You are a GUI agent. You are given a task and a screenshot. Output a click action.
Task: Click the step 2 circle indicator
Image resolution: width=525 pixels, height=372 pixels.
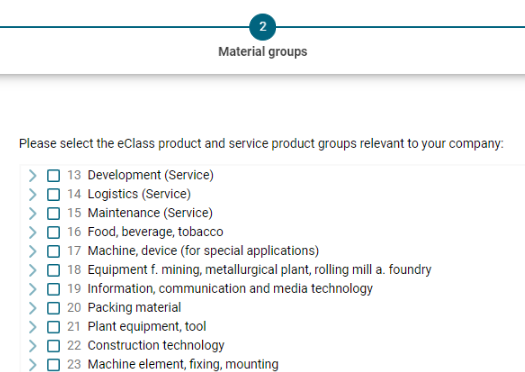[262, 27]
